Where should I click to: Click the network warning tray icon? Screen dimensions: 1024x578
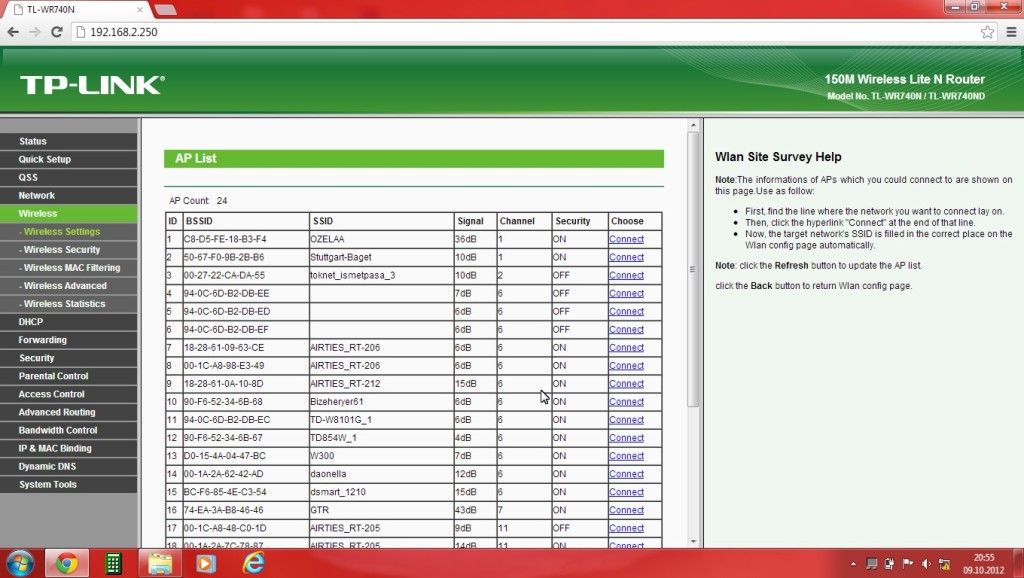pos(944,564)
